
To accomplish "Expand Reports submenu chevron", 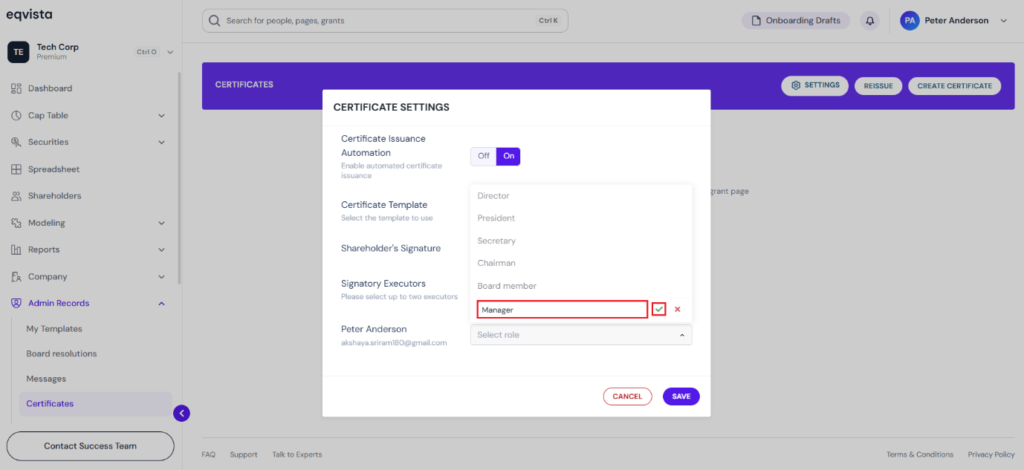I will [161, 250].
